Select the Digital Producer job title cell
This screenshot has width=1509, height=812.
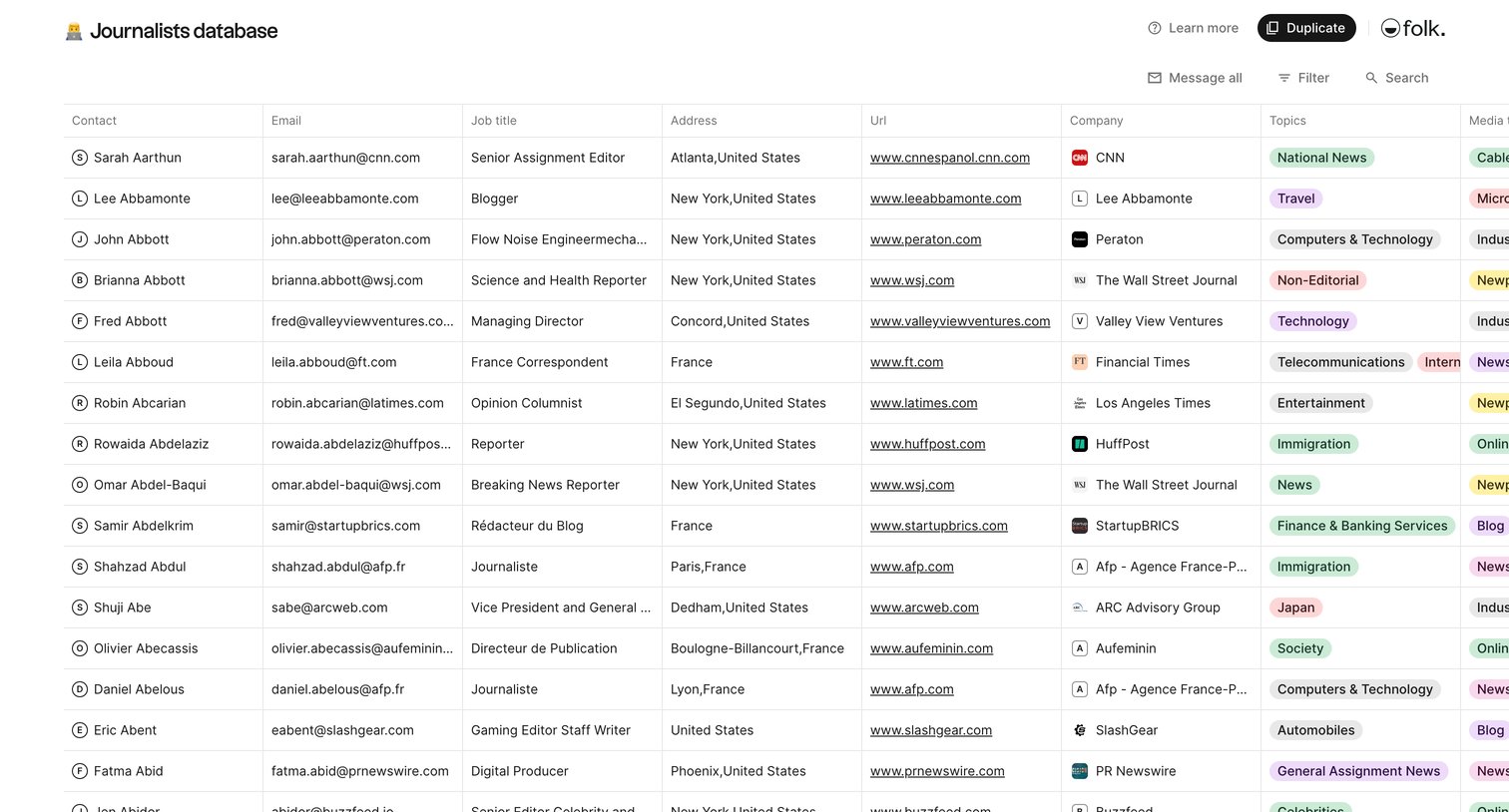562,771
